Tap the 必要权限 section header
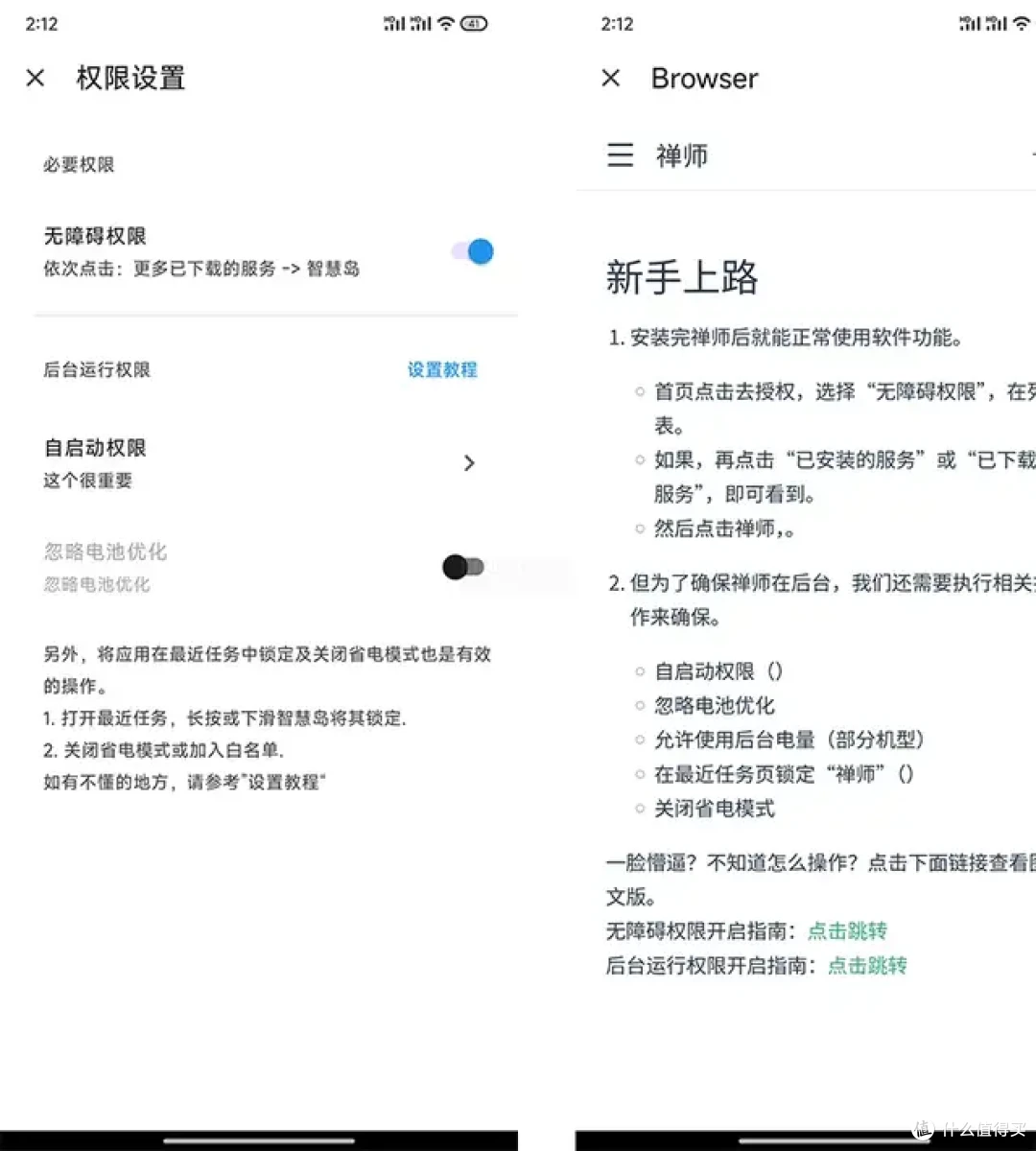Image resolution: width=1036 pixels, height=1151 pixels. pos(79,164)
